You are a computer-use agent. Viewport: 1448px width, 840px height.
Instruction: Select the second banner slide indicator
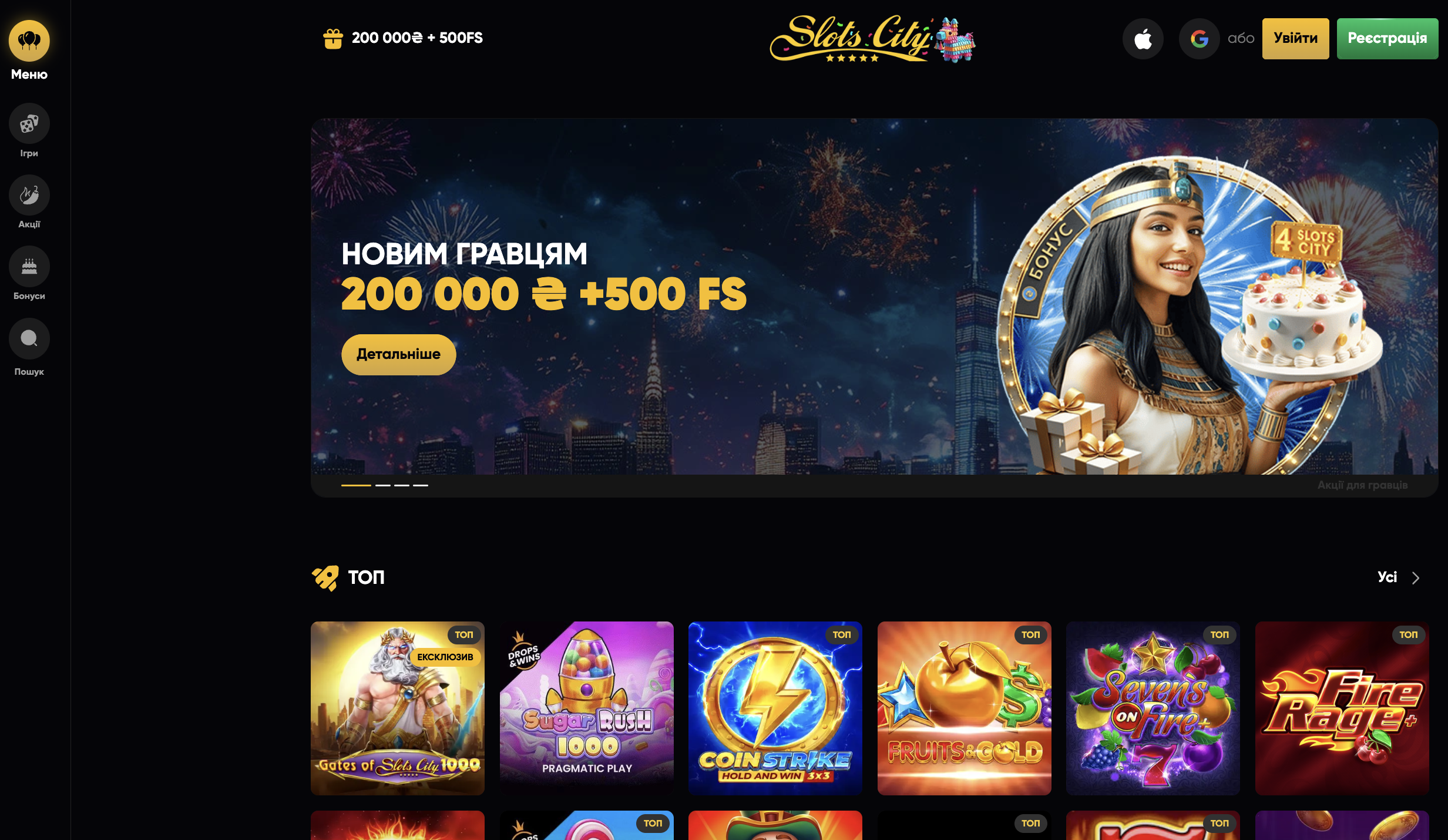coord(382,485)
